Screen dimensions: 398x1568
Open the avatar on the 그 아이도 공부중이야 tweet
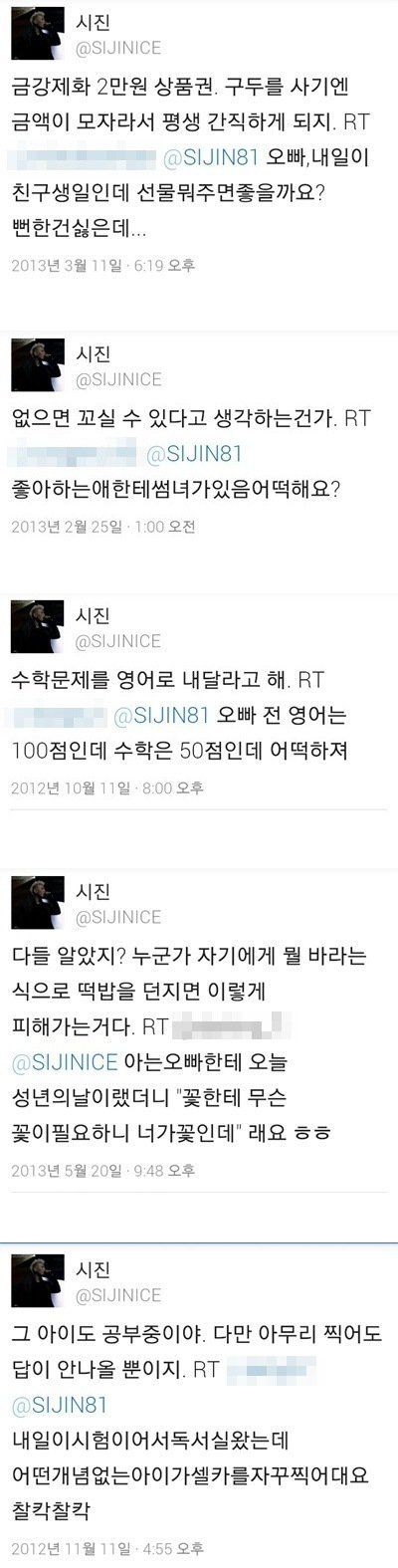coord(38,1281)
